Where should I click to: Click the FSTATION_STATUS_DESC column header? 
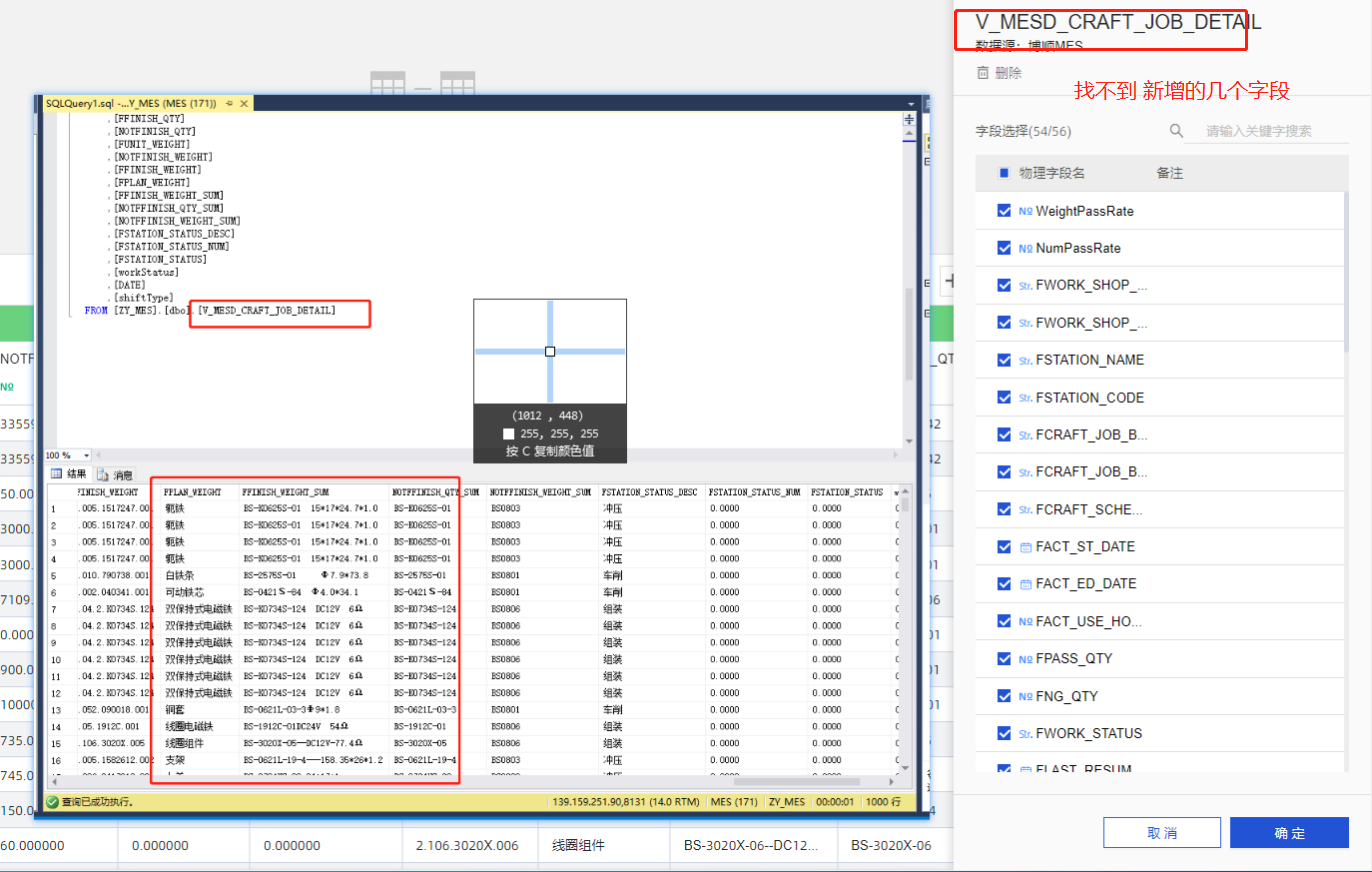[x=650, y=492]
